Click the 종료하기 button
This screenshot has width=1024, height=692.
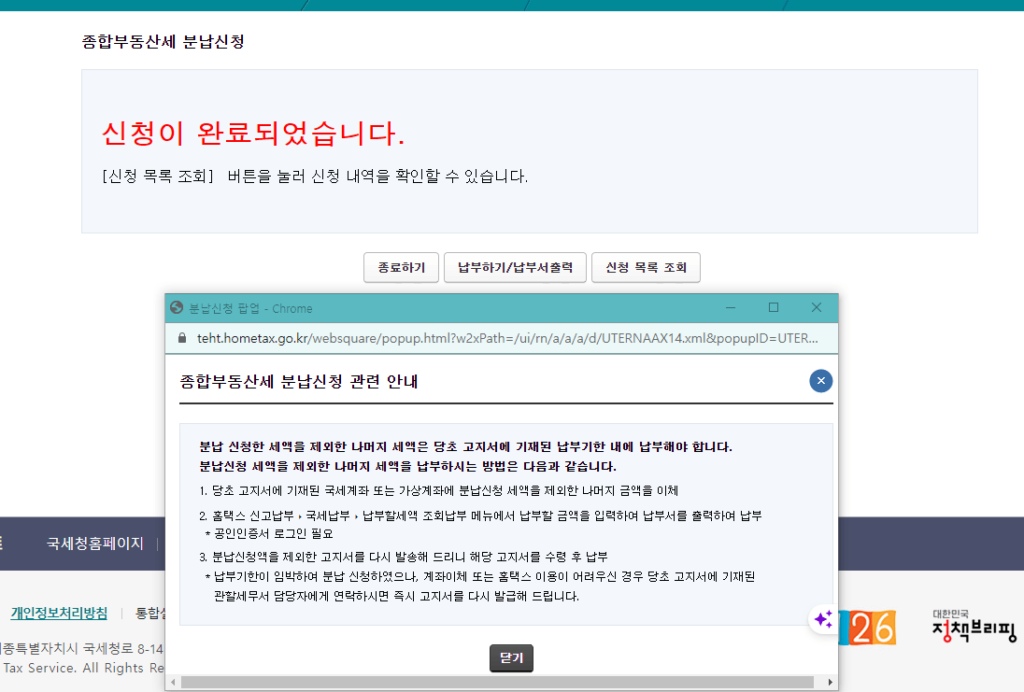401,268
